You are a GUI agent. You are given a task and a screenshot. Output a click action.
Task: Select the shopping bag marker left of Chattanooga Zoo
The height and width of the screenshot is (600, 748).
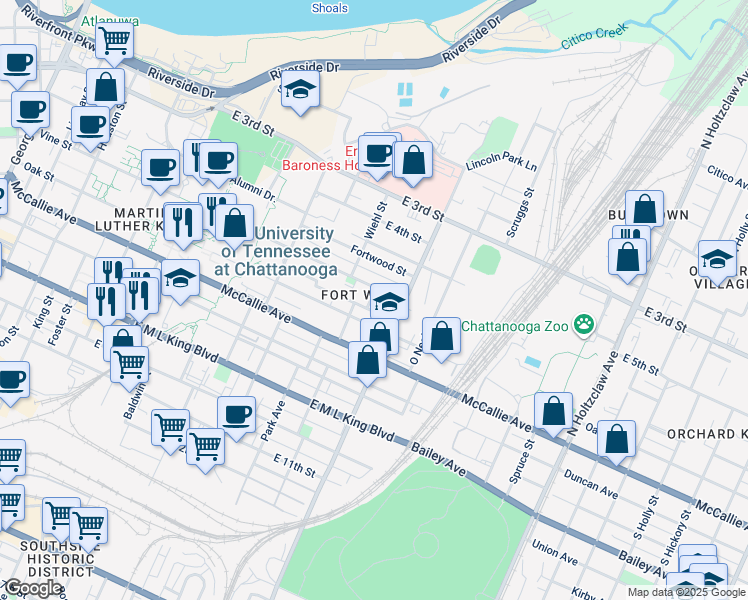(441, 336)
